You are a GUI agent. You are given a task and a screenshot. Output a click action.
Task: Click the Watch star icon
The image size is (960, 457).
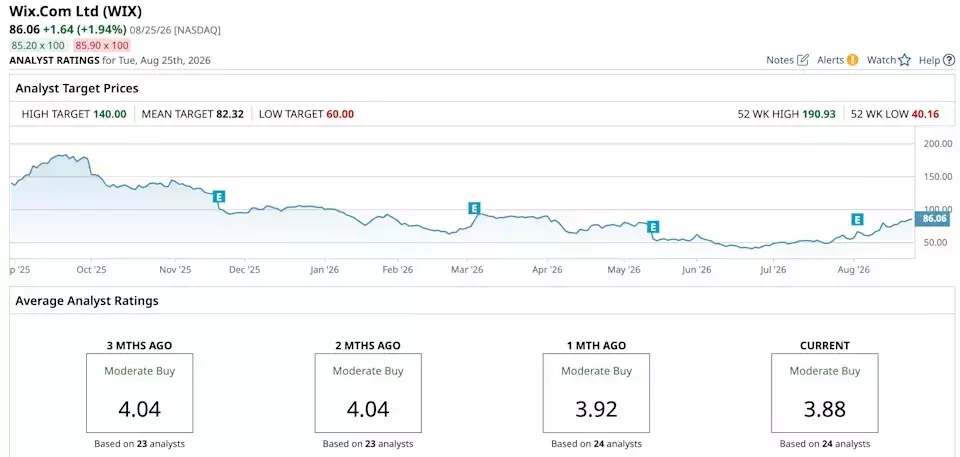point(905,60)
